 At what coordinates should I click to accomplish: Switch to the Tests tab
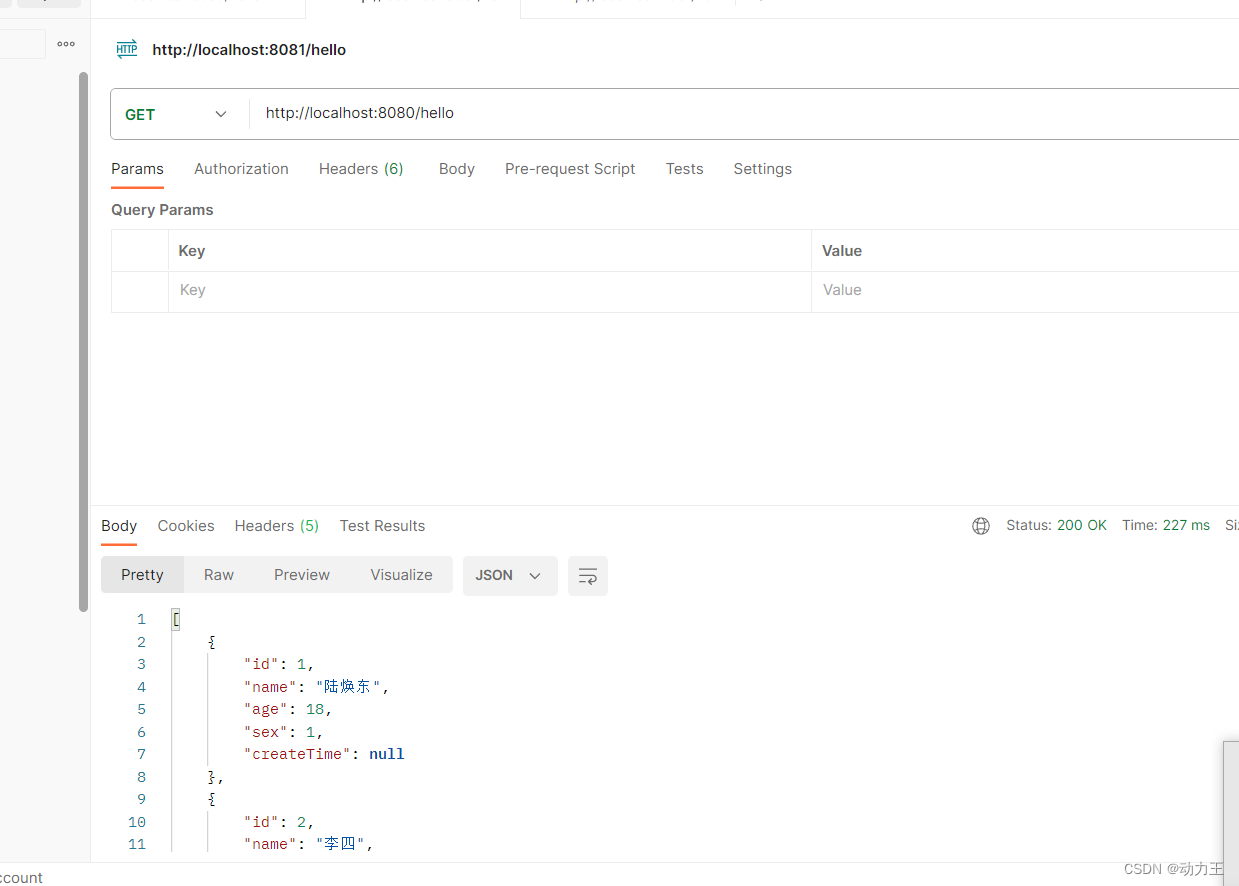pyautogui.click(x=684, y=169)
